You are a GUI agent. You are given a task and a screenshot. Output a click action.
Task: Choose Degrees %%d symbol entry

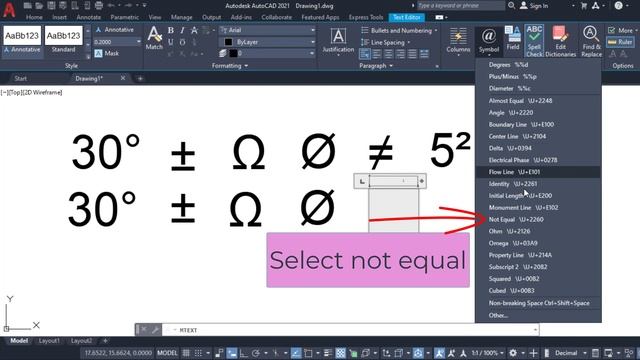point(538,64)
